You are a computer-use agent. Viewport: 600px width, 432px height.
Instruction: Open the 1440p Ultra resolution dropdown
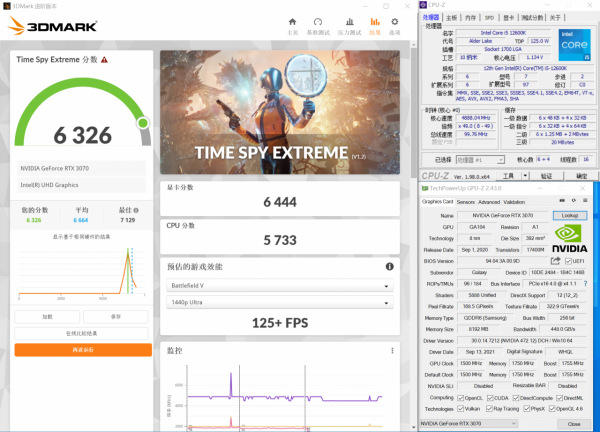(x=280, y=302)
